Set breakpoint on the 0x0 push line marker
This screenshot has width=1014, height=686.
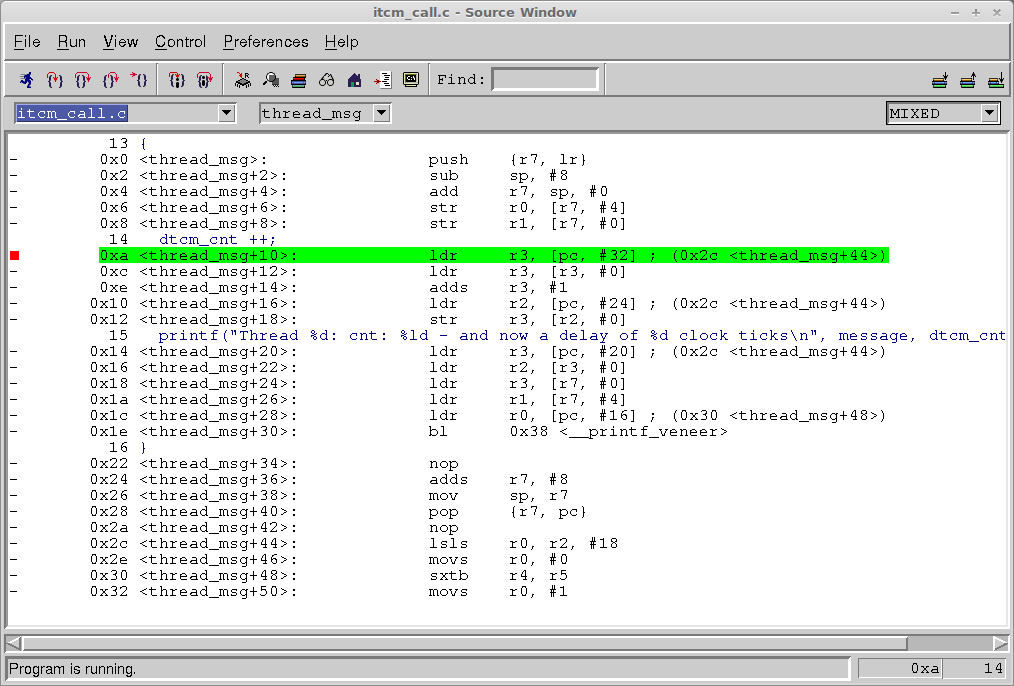pyautogui.click(x=14, y=160)
